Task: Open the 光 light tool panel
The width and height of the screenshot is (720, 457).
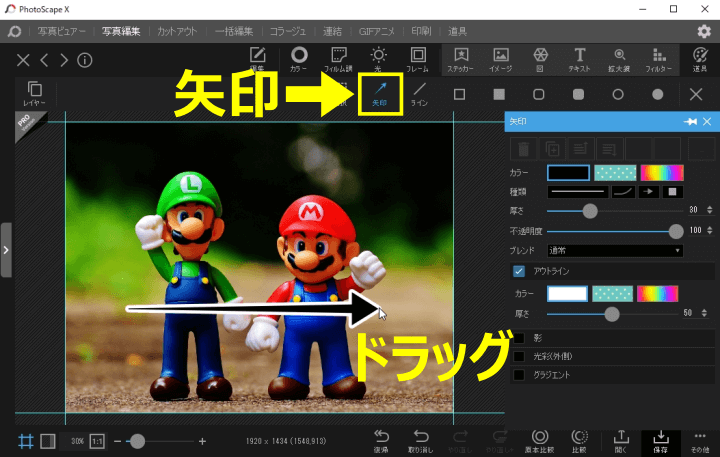Action: click(x=378, y=59)
